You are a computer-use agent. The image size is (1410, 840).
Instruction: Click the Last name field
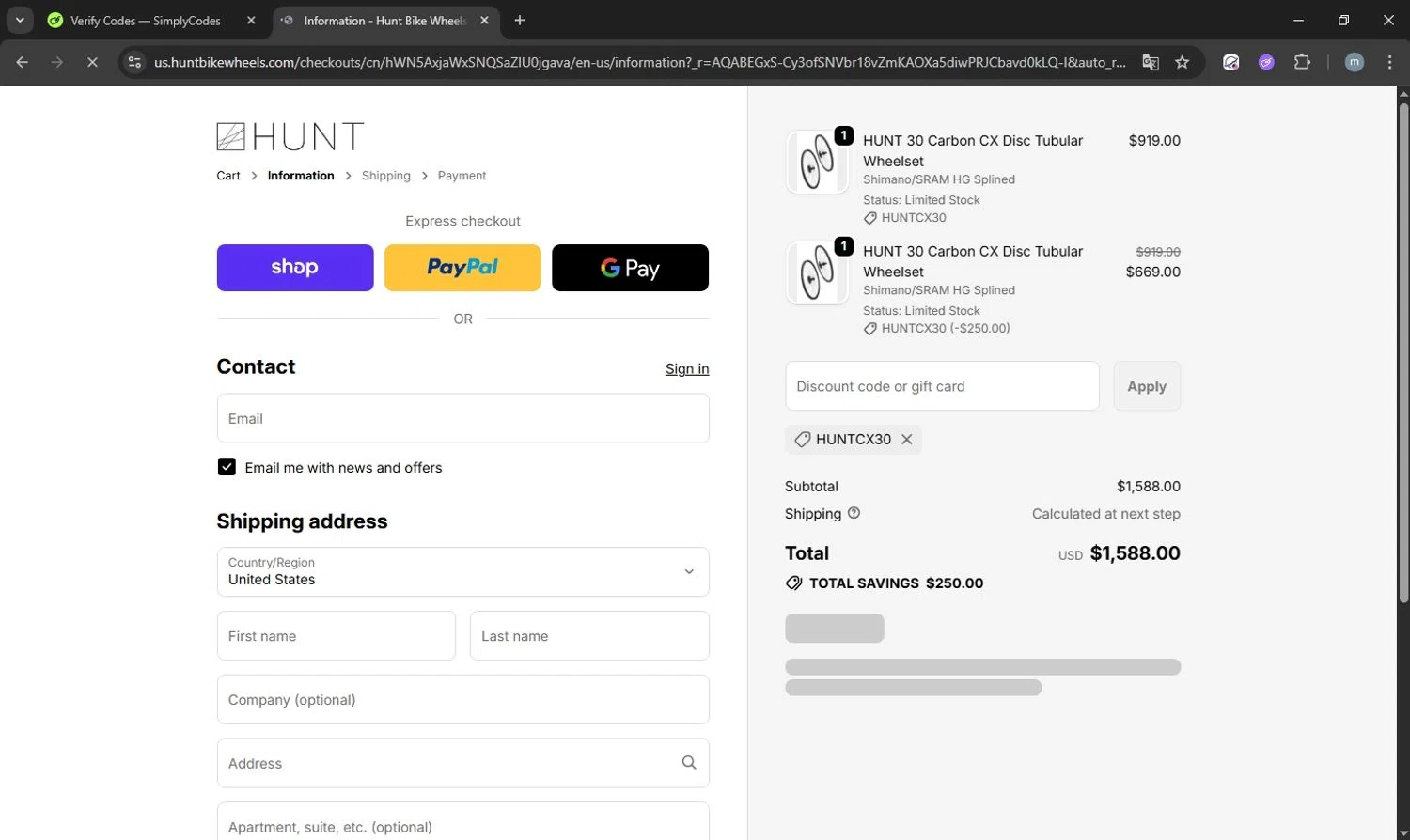(589, 636)
